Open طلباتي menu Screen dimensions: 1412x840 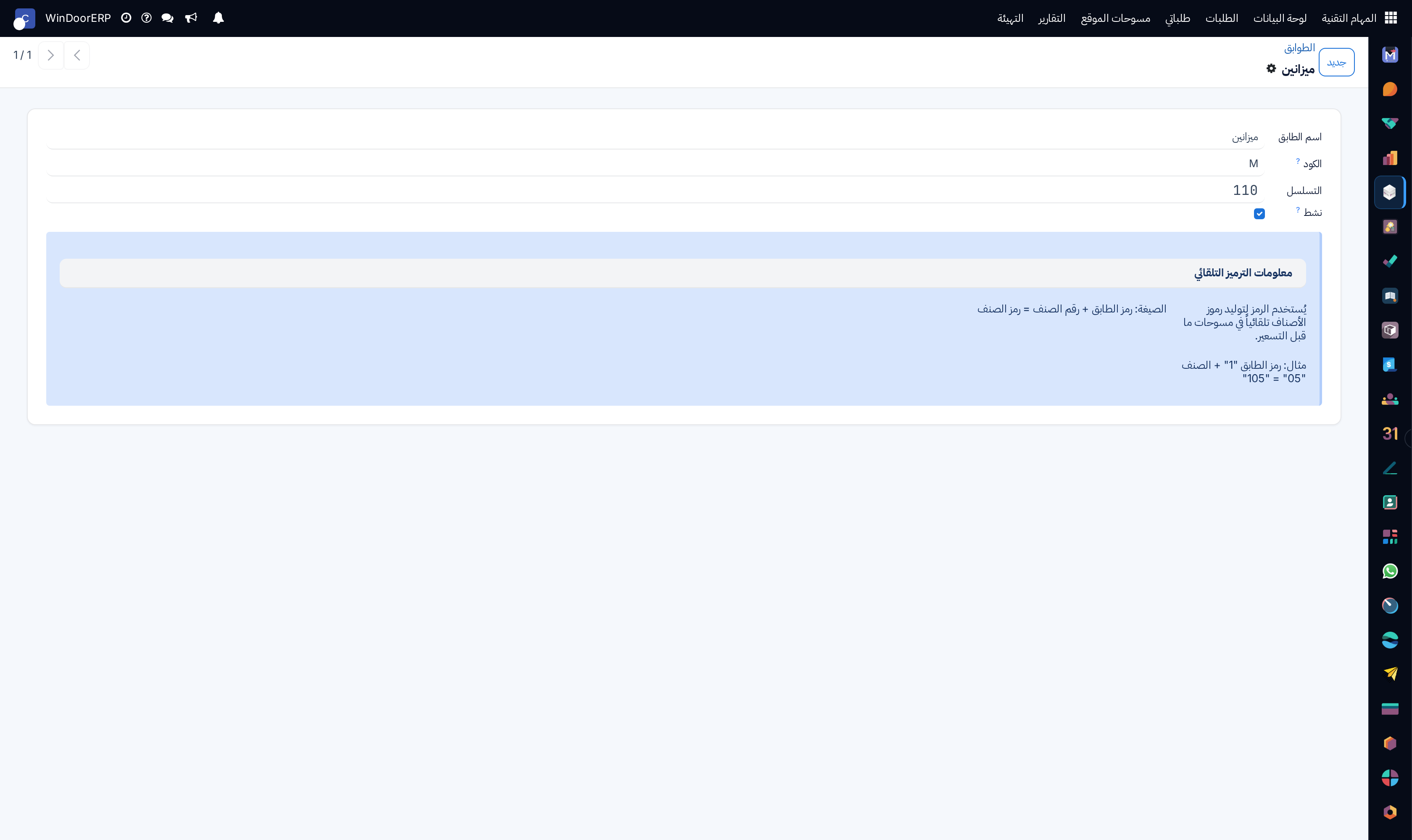[x=1178, y=18]
